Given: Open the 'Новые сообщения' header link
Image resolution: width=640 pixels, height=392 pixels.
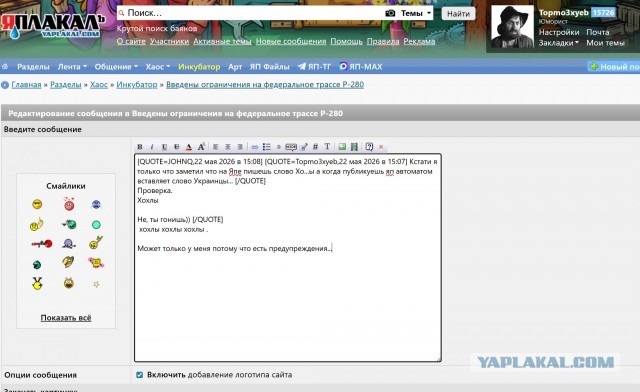Looking at the screenshot, I should (x=291, y=41).
